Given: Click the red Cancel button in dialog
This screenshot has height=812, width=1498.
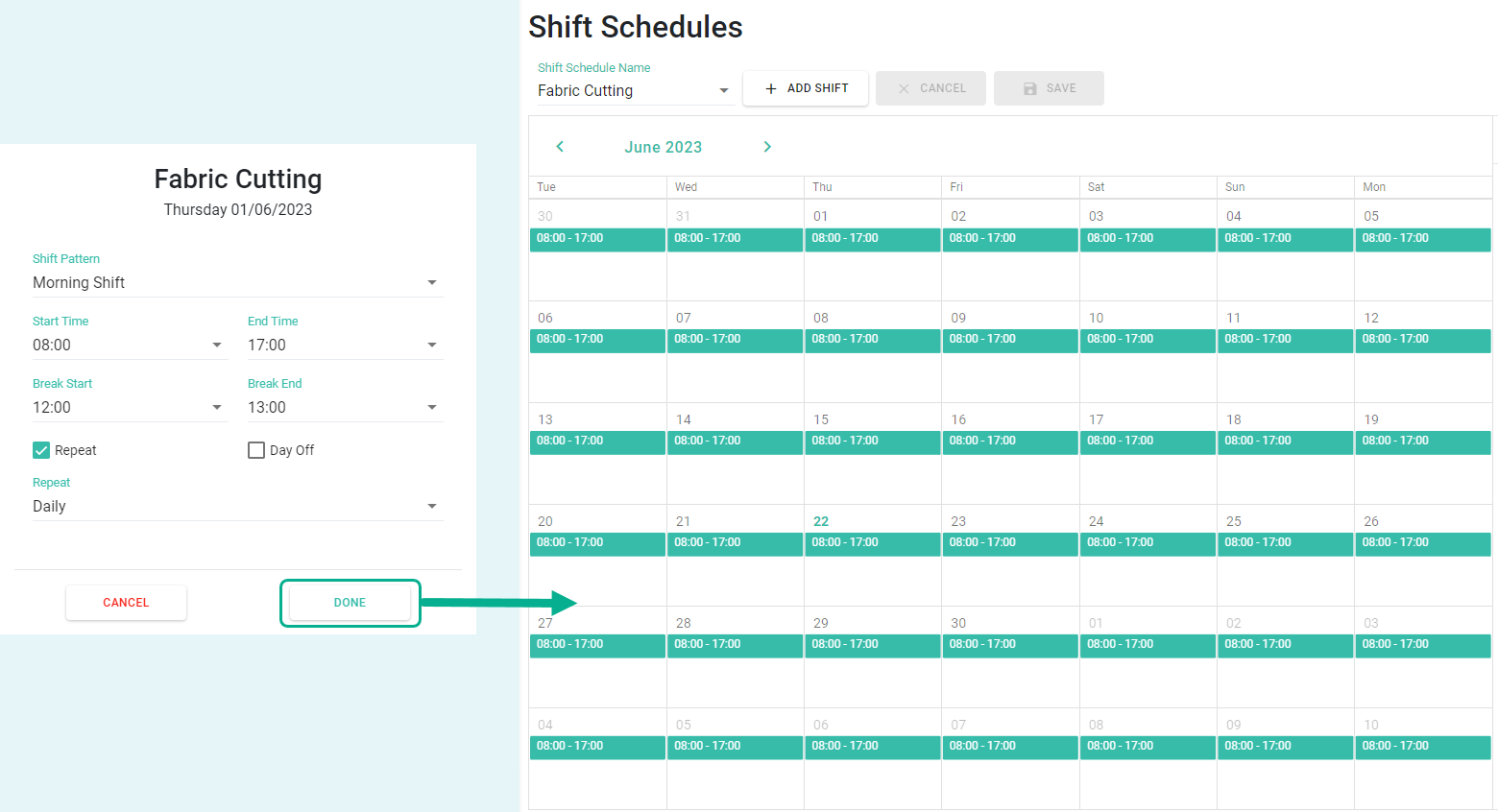Looking at the screenshot, I should click(126, 603).
